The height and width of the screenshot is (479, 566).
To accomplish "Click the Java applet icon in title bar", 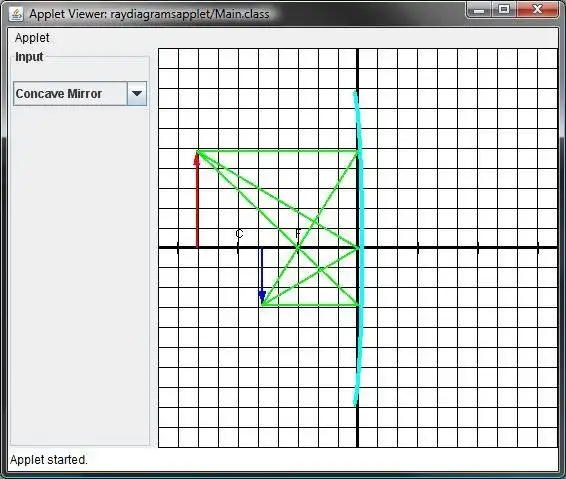I will pyautogui.click(x=16, y=14).
